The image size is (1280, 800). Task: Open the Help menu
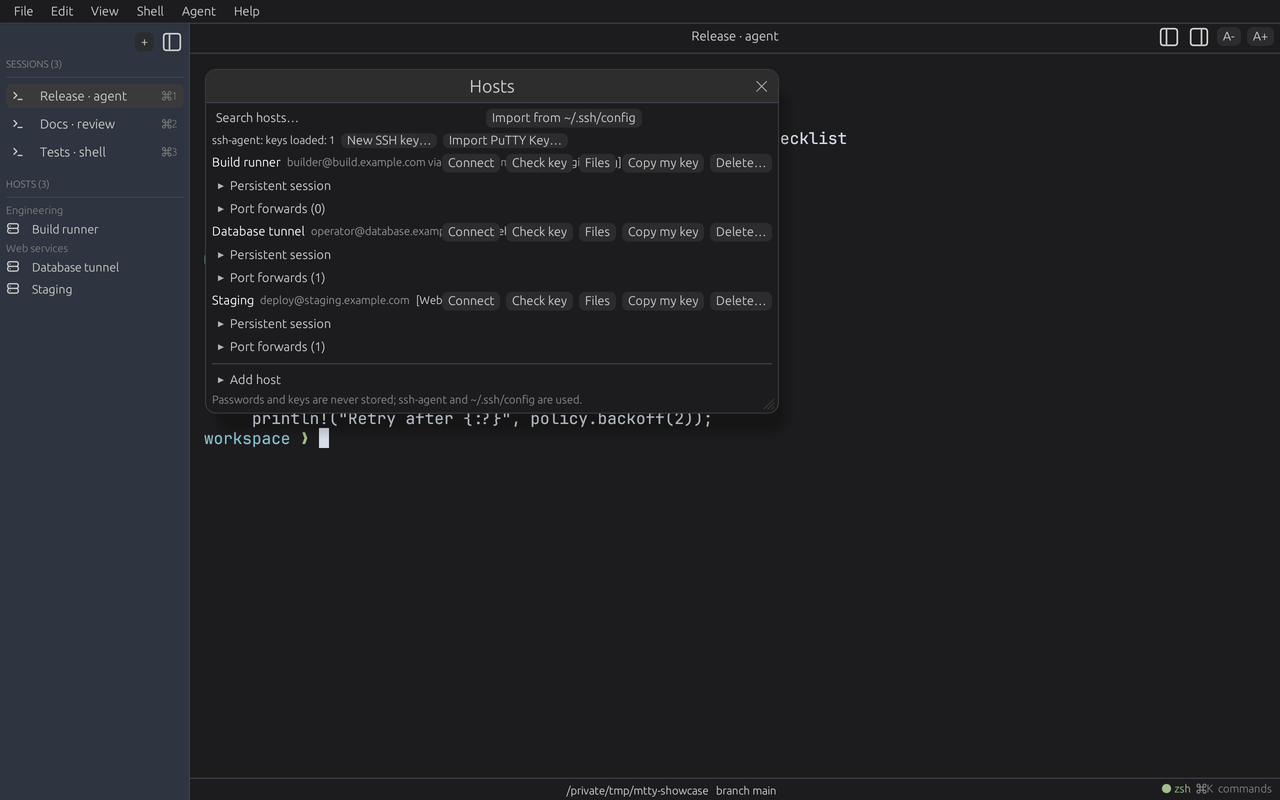(x=246, y=11)
